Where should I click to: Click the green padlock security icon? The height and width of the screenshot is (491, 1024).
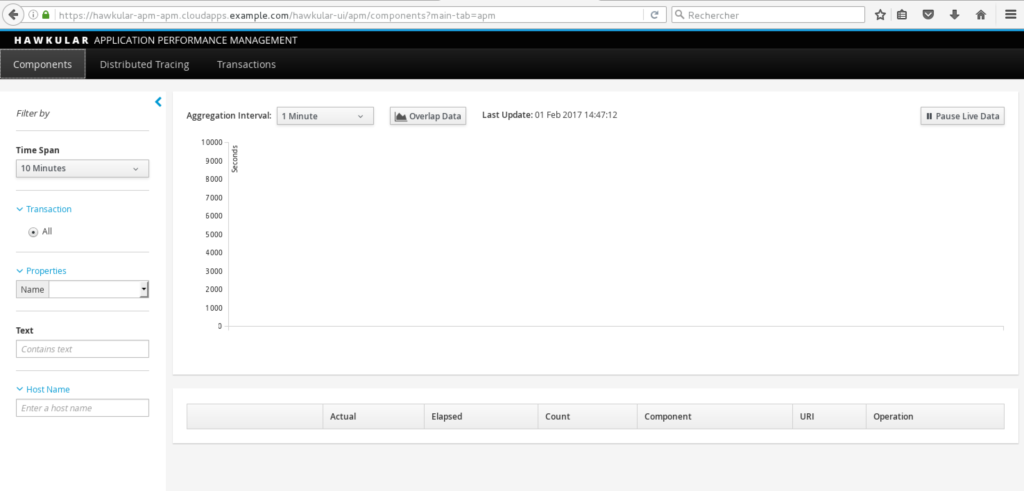tap(46, 14)
